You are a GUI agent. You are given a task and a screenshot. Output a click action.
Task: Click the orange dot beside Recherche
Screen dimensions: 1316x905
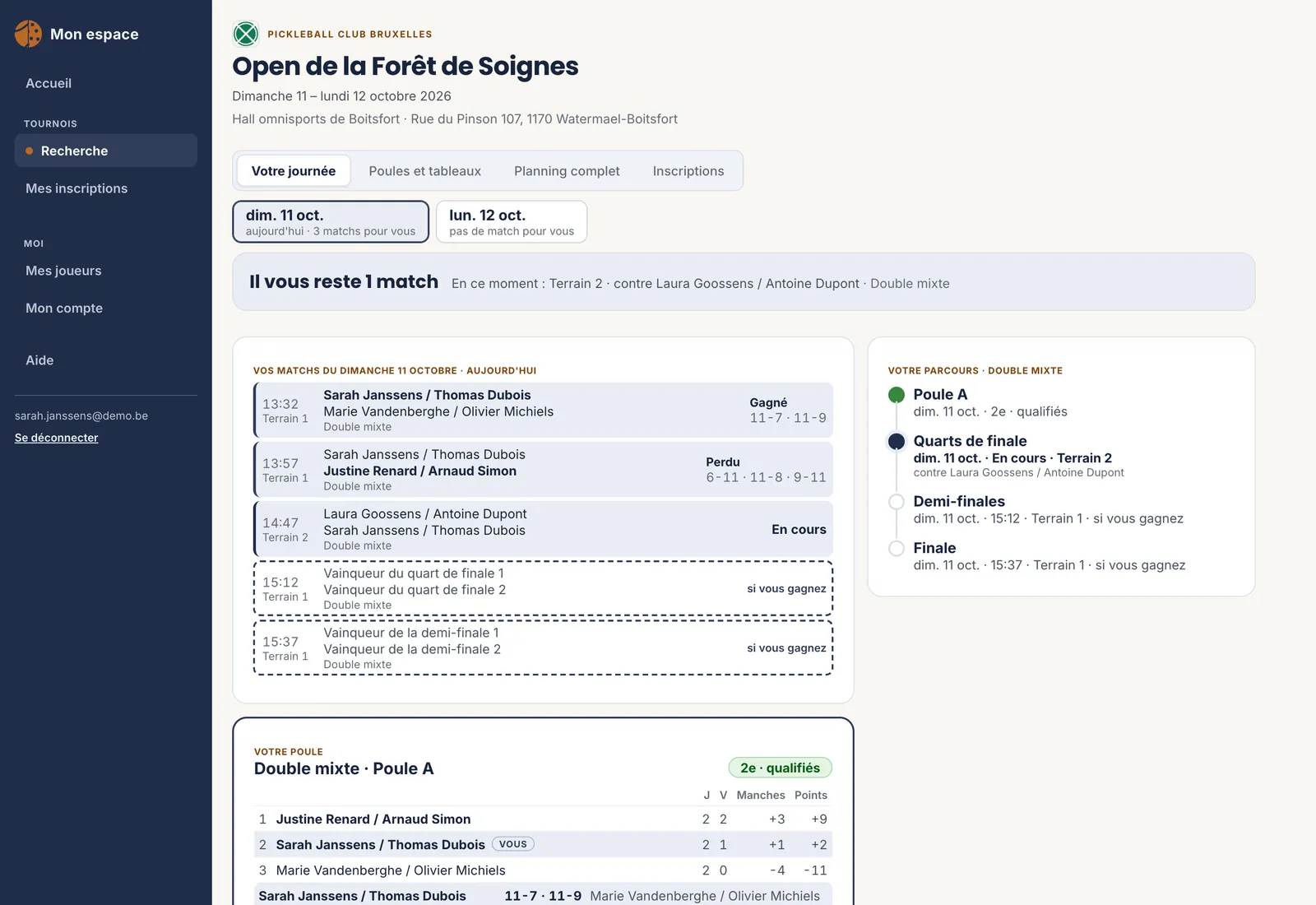coord(30,151)
